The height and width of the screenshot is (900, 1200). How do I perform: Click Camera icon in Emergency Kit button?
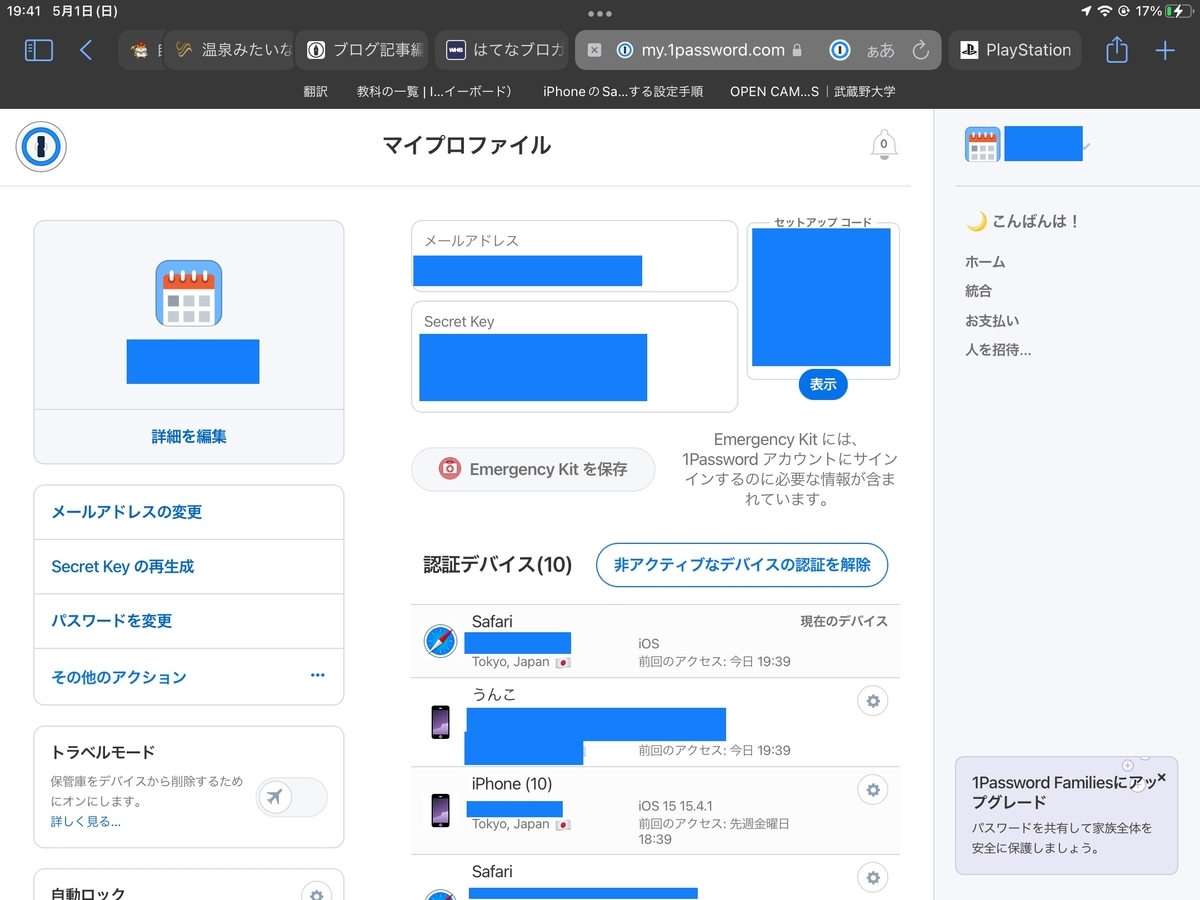pos(450,468)
